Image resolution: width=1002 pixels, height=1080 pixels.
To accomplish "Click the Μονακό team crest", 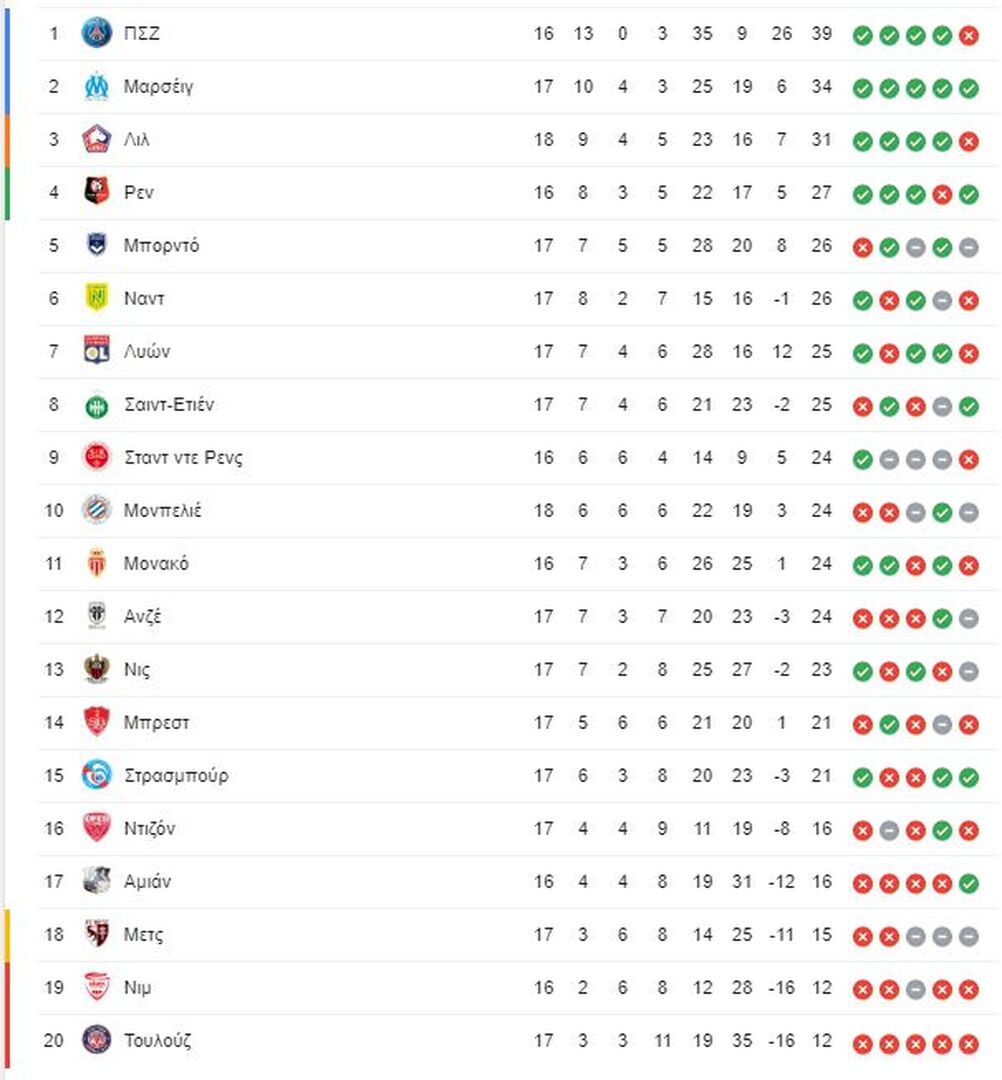I will 97,563.
